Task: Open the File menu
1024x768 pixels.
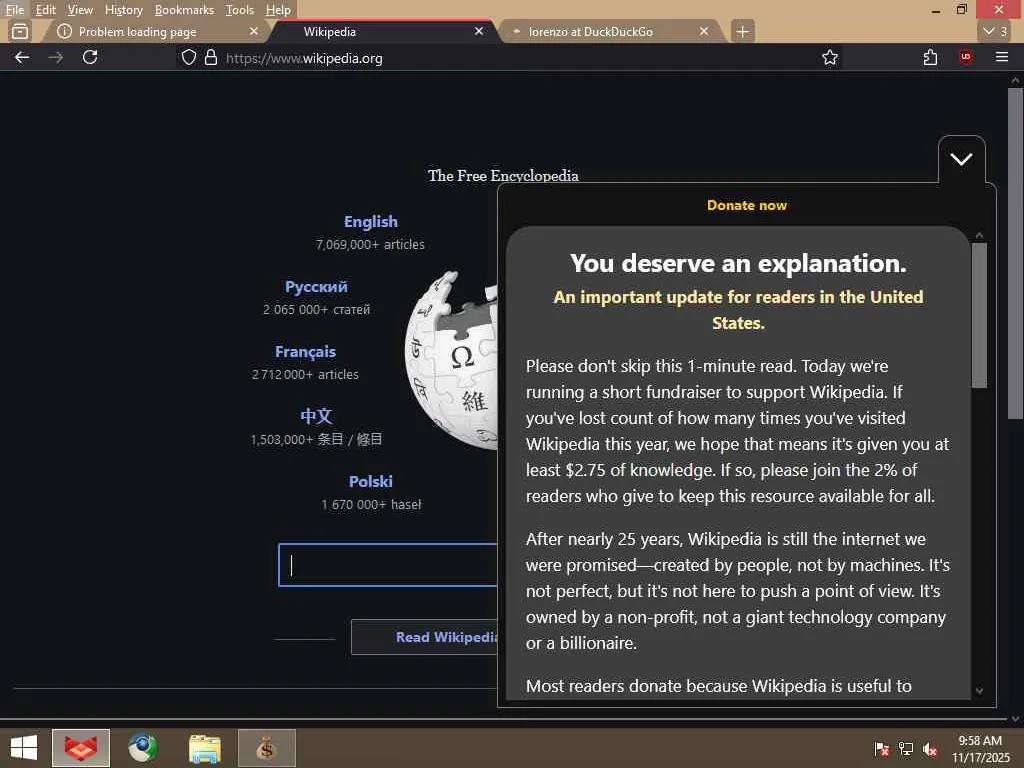Action: 14,10
